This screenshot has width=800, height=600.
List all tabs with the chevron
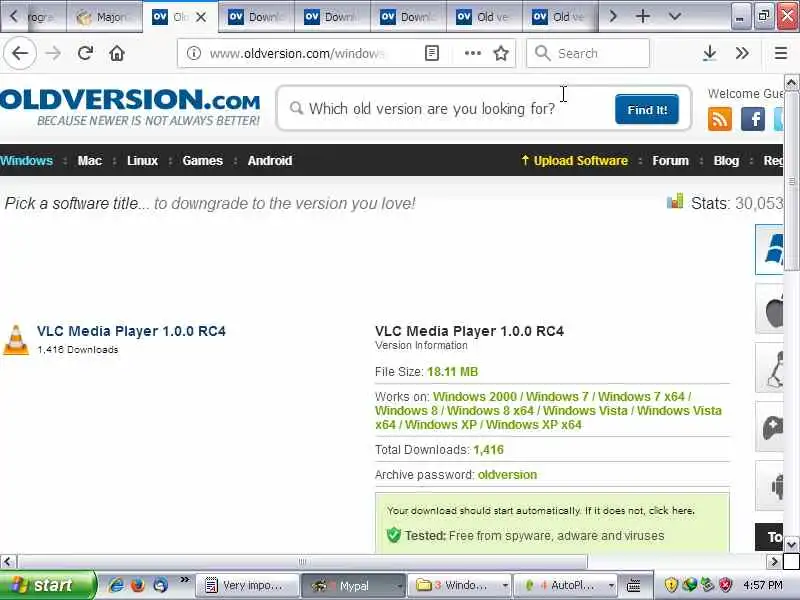tap(674, 16)
